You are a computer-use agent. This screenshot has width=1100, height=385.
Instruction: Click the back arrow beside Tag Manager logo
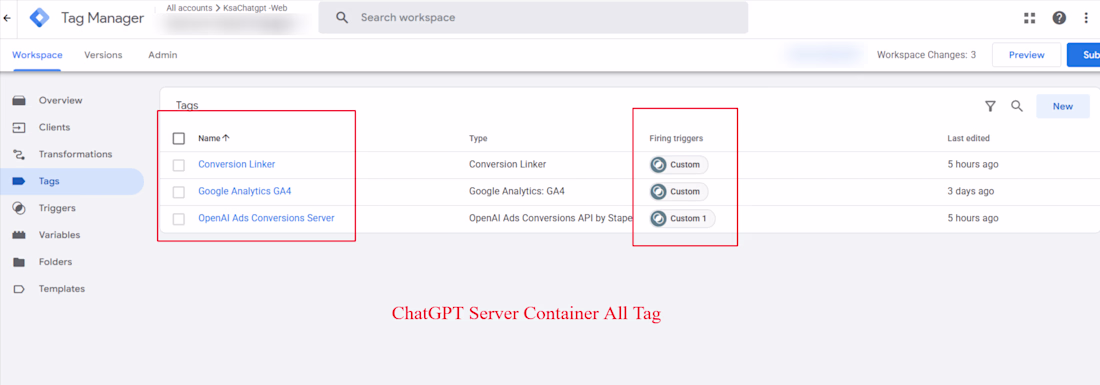[x=7, y=18]
